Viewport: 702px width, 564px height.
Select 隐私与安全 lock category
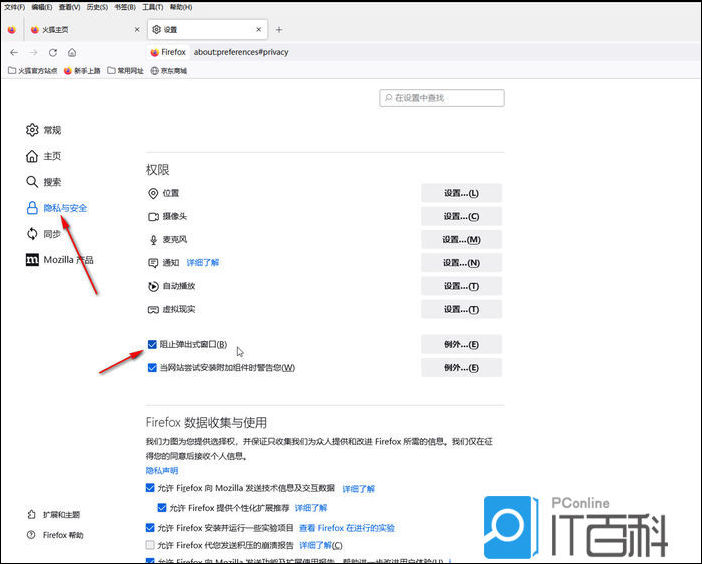56,208
